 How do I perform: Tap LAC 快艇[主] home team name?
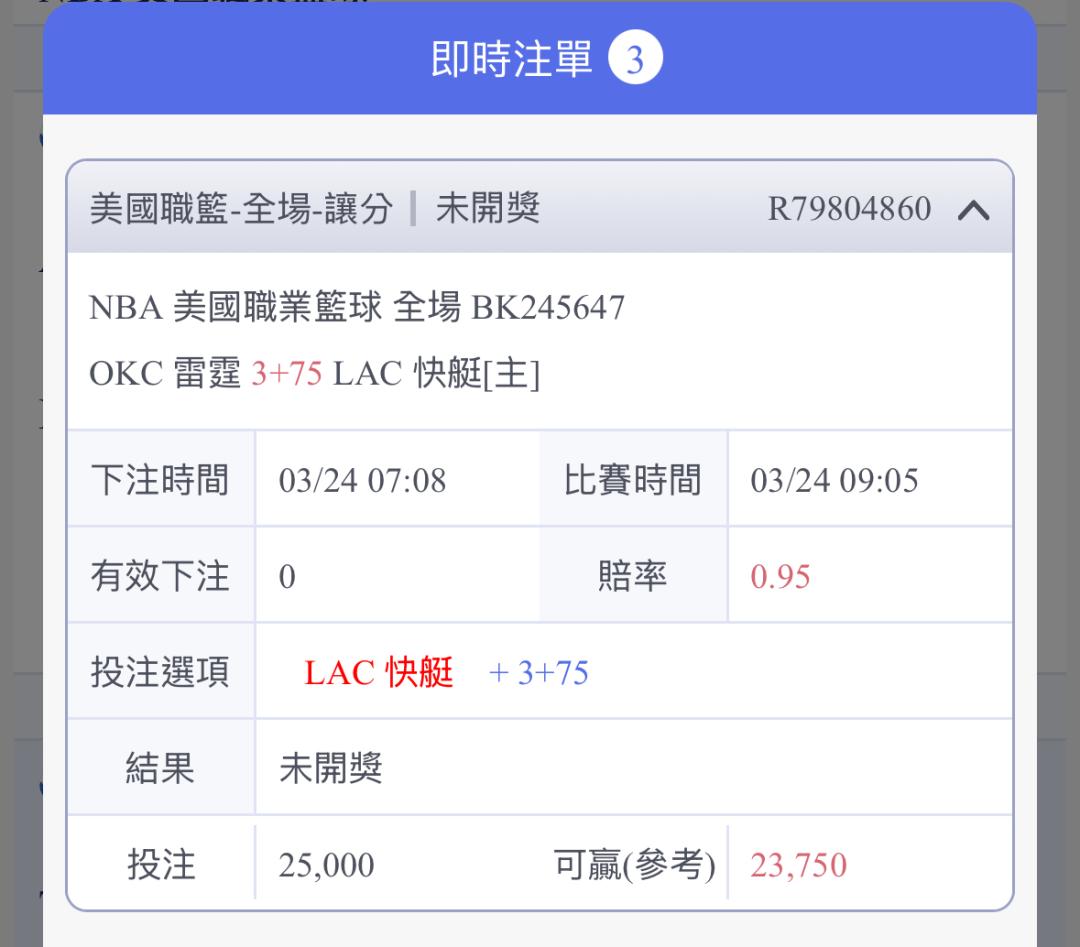[x=436, y=373]
